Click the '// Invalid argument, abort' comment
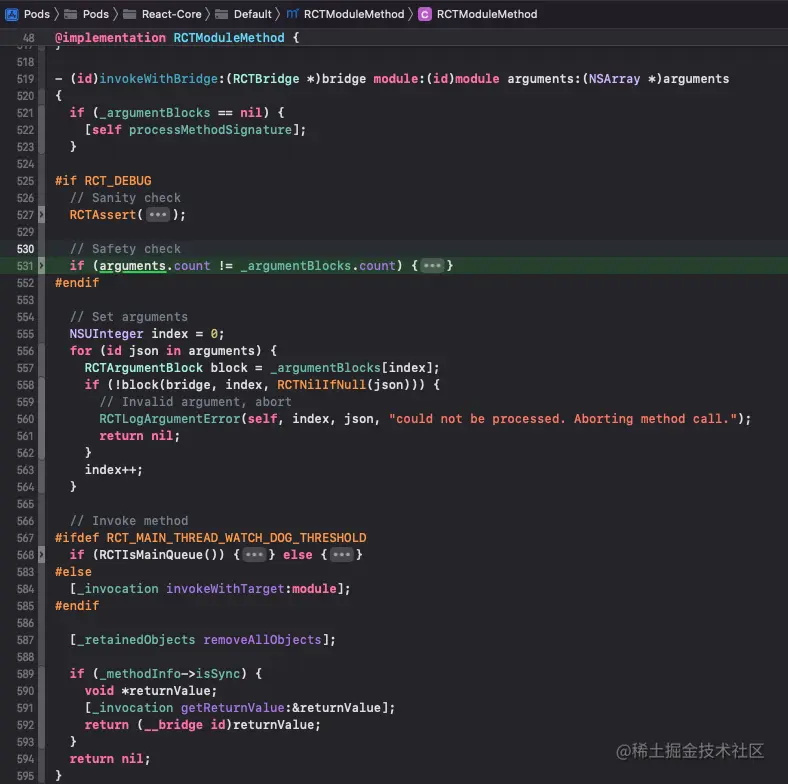This screenshot has width=788, height=784. pos(195,402)
